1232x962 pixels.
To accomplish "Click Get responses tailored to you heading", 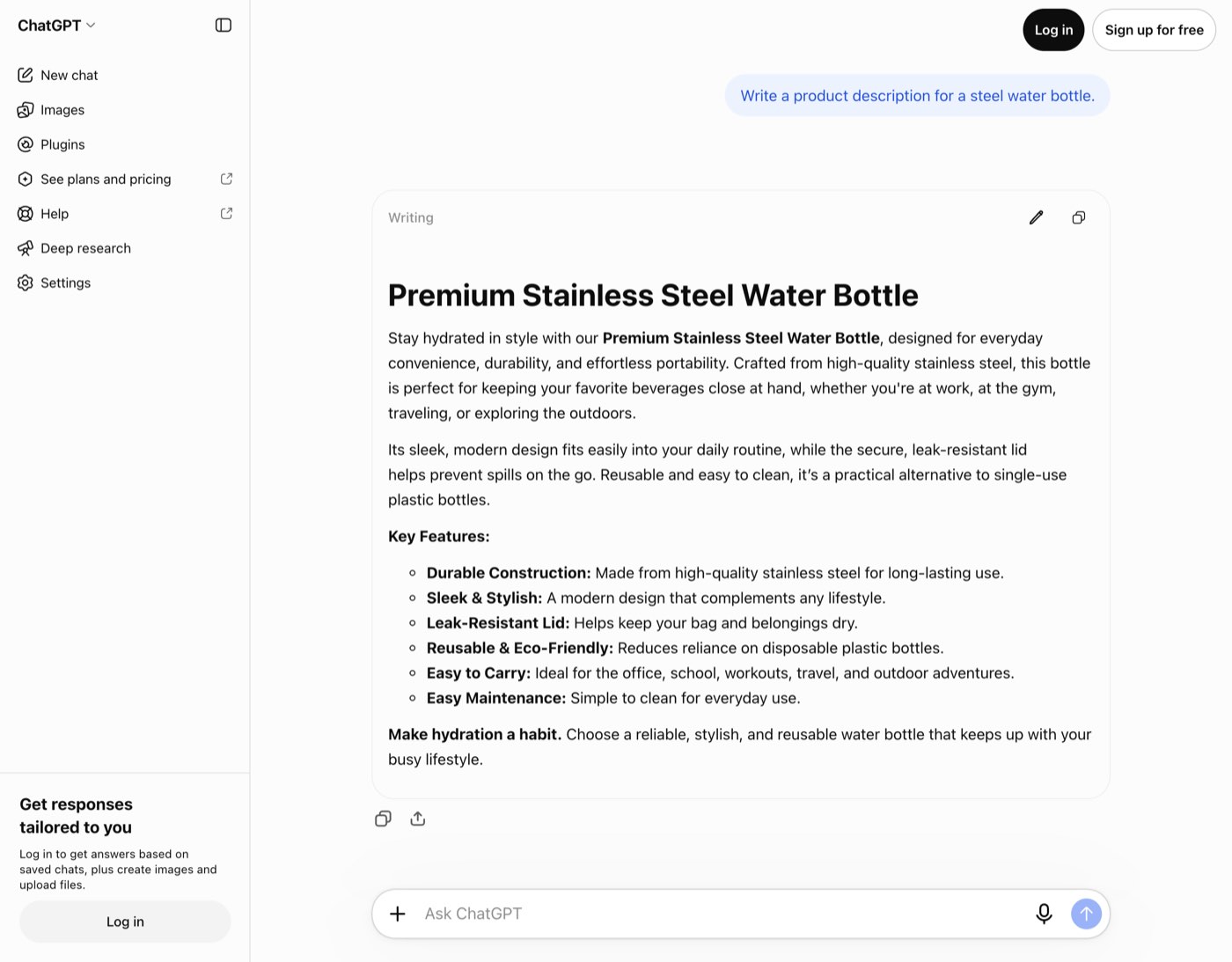I will click(x=76, y=816).
